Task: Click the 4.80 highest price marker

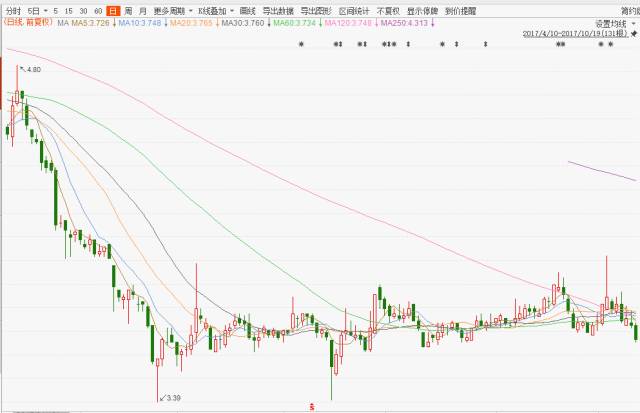Action: click(32, 70)
